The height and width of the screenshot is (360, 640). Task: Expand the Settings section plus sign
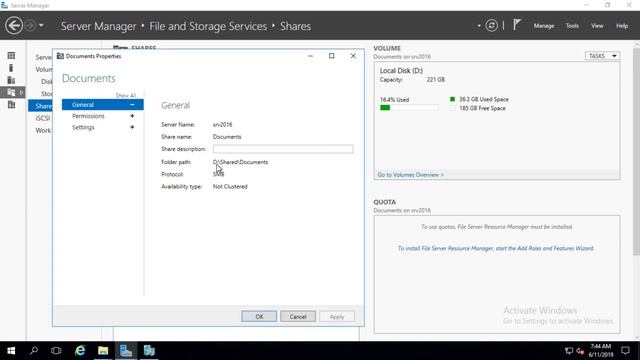(132, 127)
